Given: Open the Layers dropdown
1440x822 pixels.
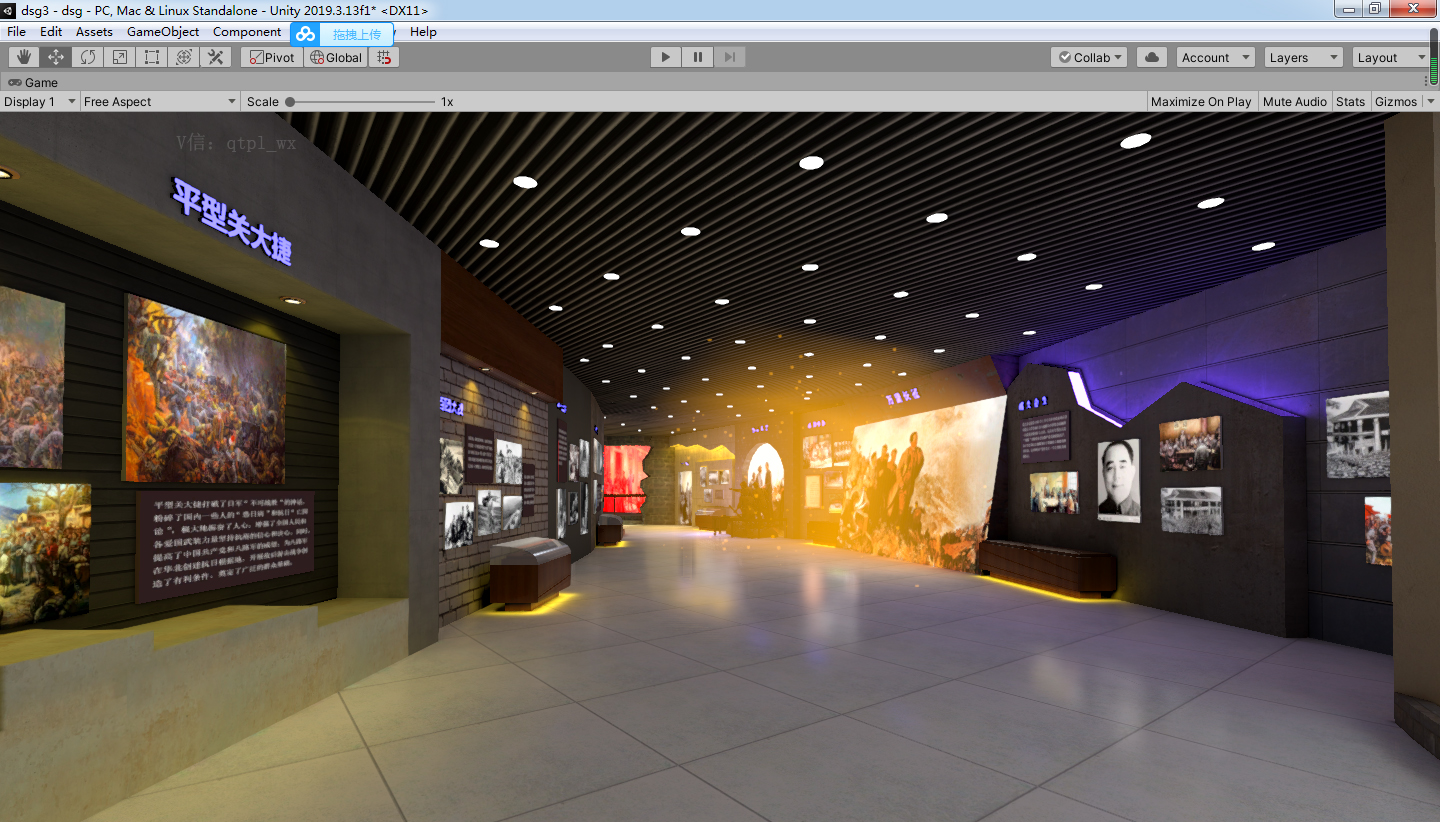Looking at the screenshot, I should (x=1303, y=57).
